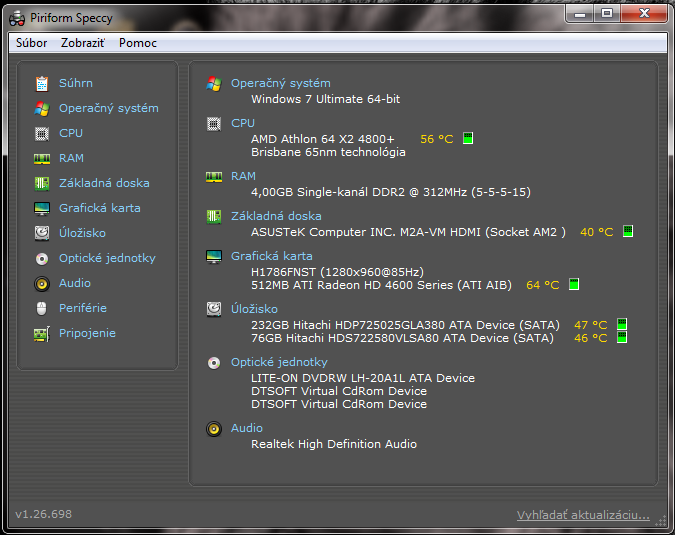Open the Zobraziť menu
This screenshot has width=675, height=535.
83,43
